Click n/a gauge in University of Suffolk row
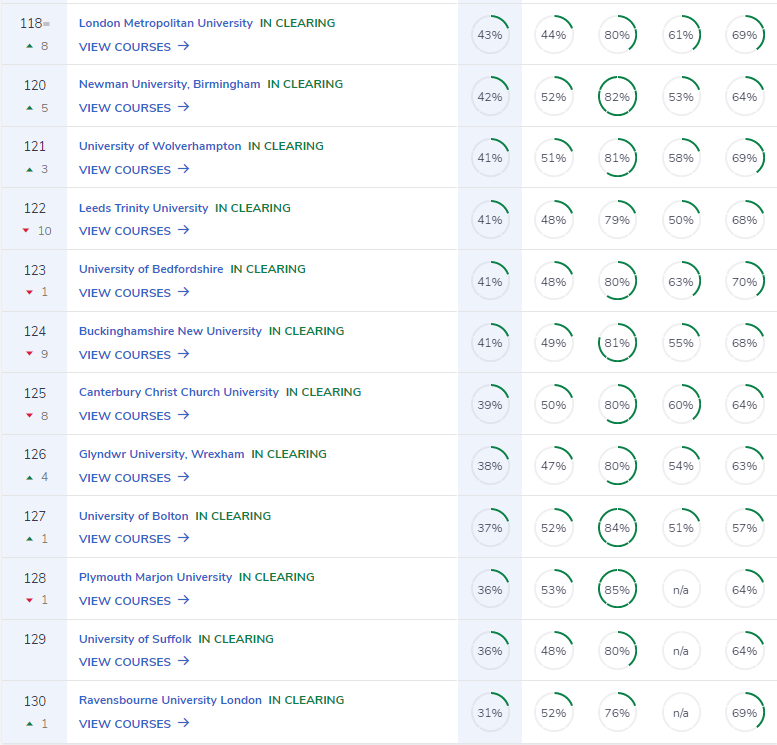The width and height of the screenshot is (777, 745). tap(681, 651)
